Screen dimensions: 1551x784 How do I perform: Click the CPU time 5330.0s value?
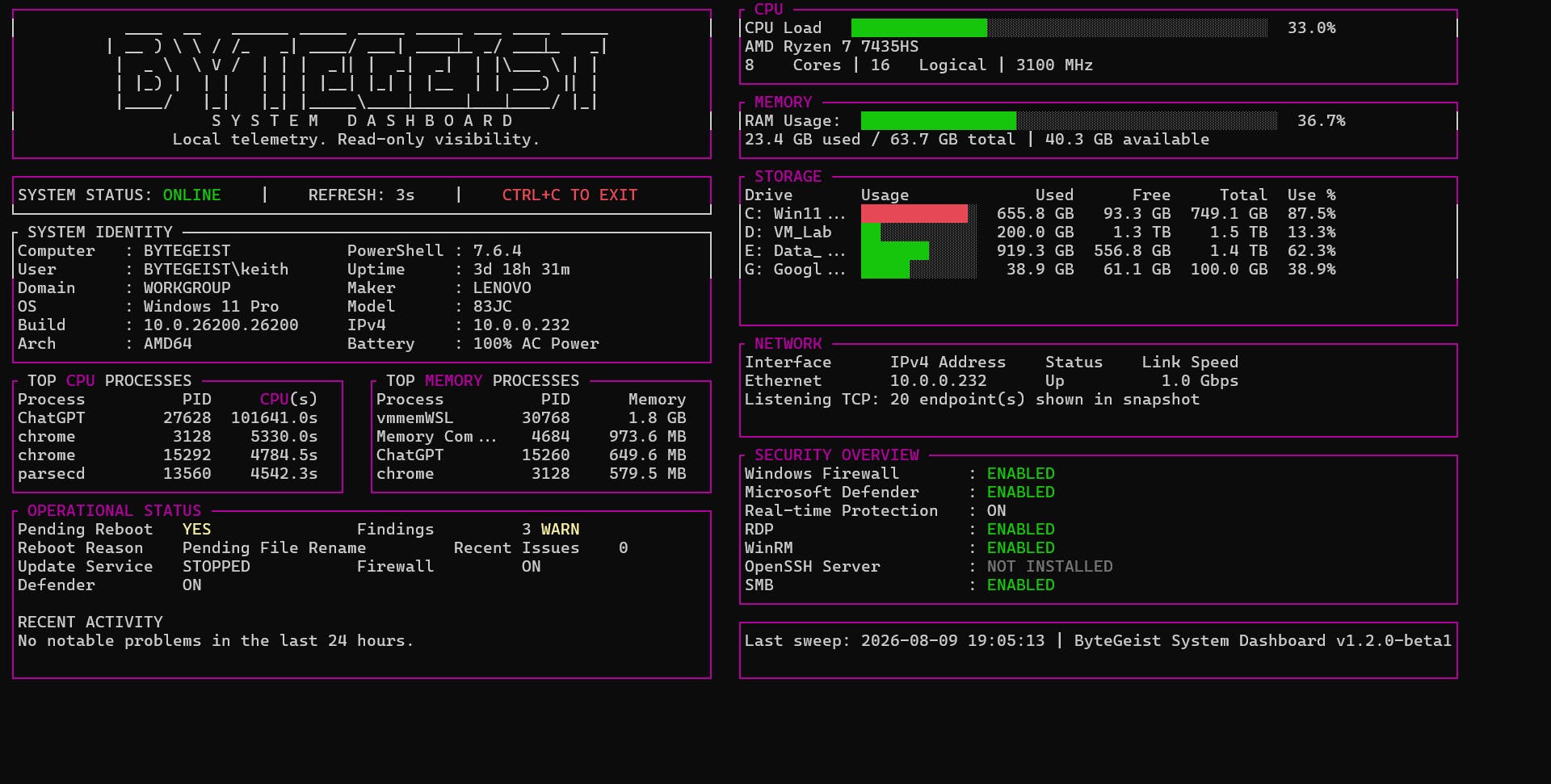[284, 436]
